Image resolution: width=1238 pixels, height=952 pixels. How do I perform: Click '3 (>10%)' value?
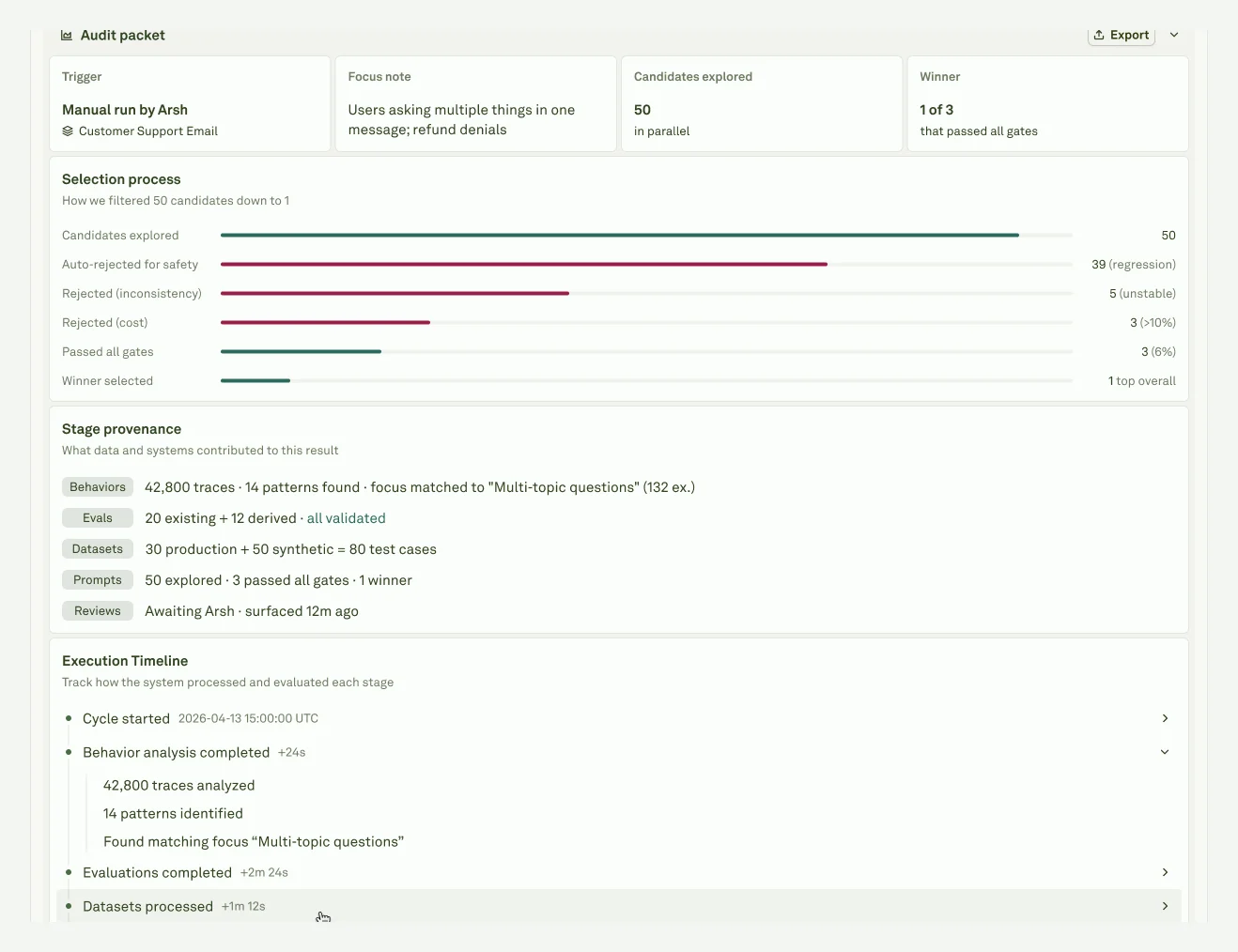[1153, 323]
